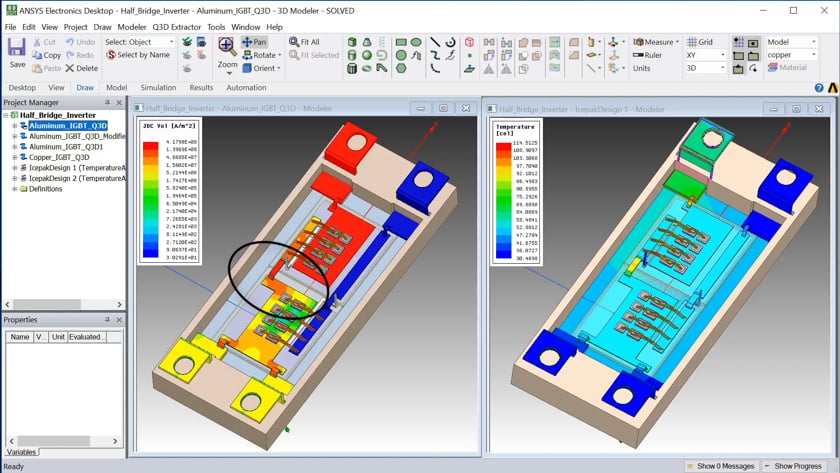Image resolution: width=840 pixels, height=473 pixels.
Task: Toggle the middle-left snap mode icon
Action: coord(738,55)
